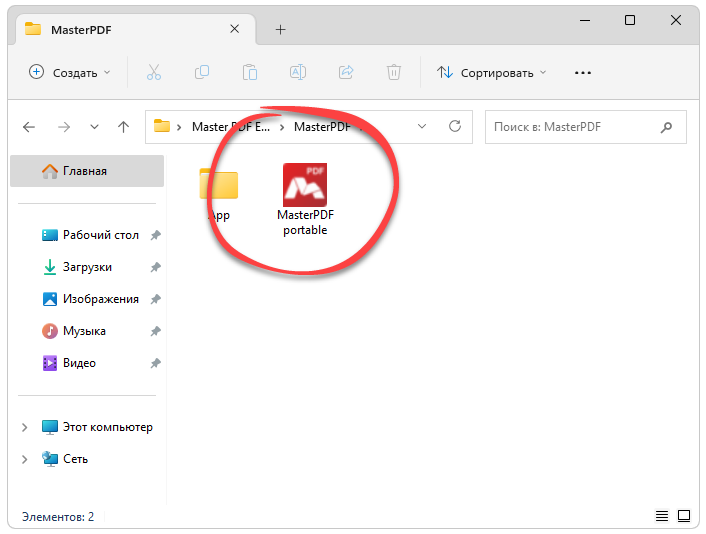Image resolution: width=706 pixels, height=534 pixels.
Task: Click the pin icon next to Загрузки
Action: pyautogui.click(x=155, y=267)
